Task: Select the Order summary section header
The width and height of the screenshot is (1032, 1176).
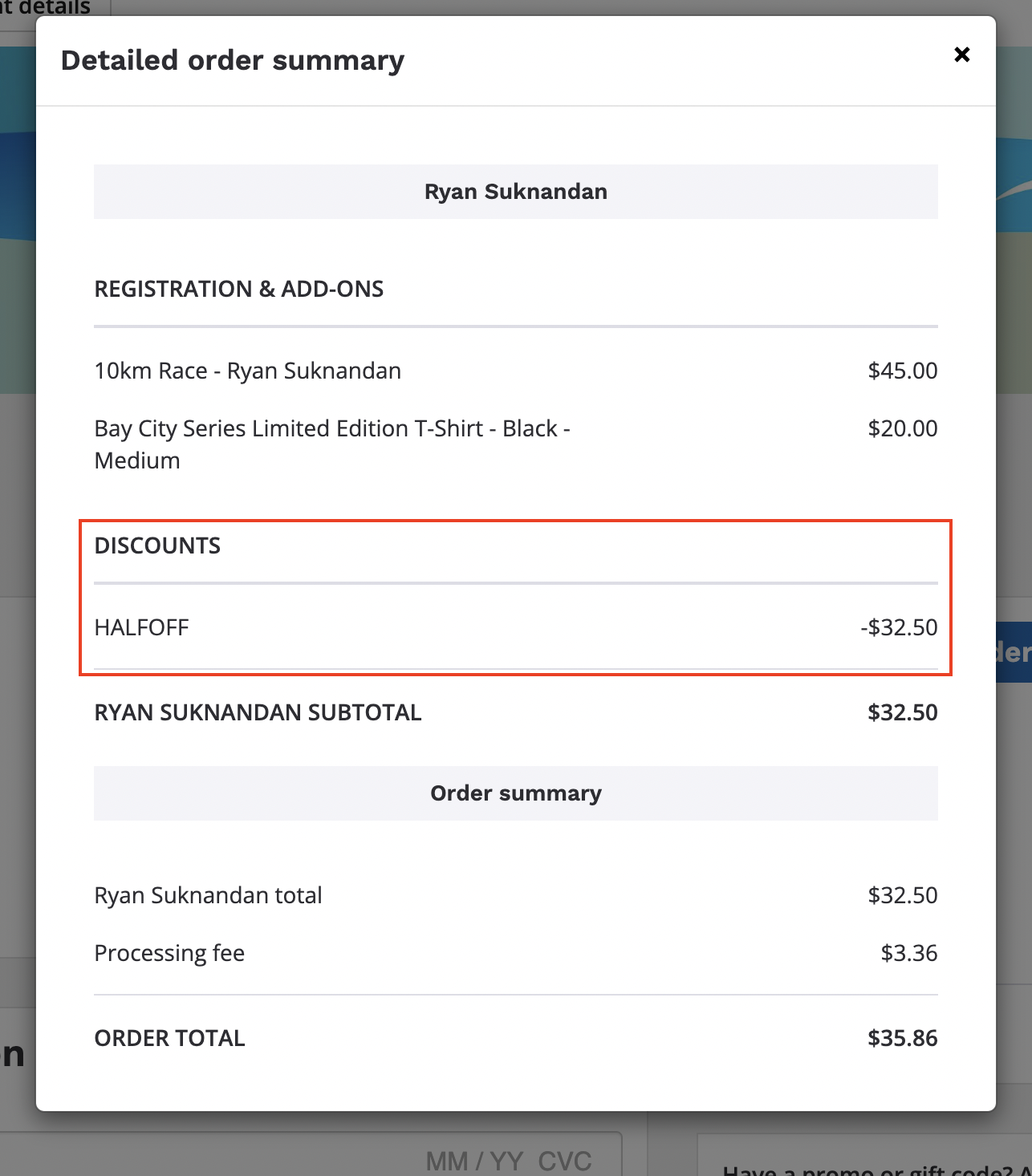Action: pyautogui.click(x=515, y=793)
